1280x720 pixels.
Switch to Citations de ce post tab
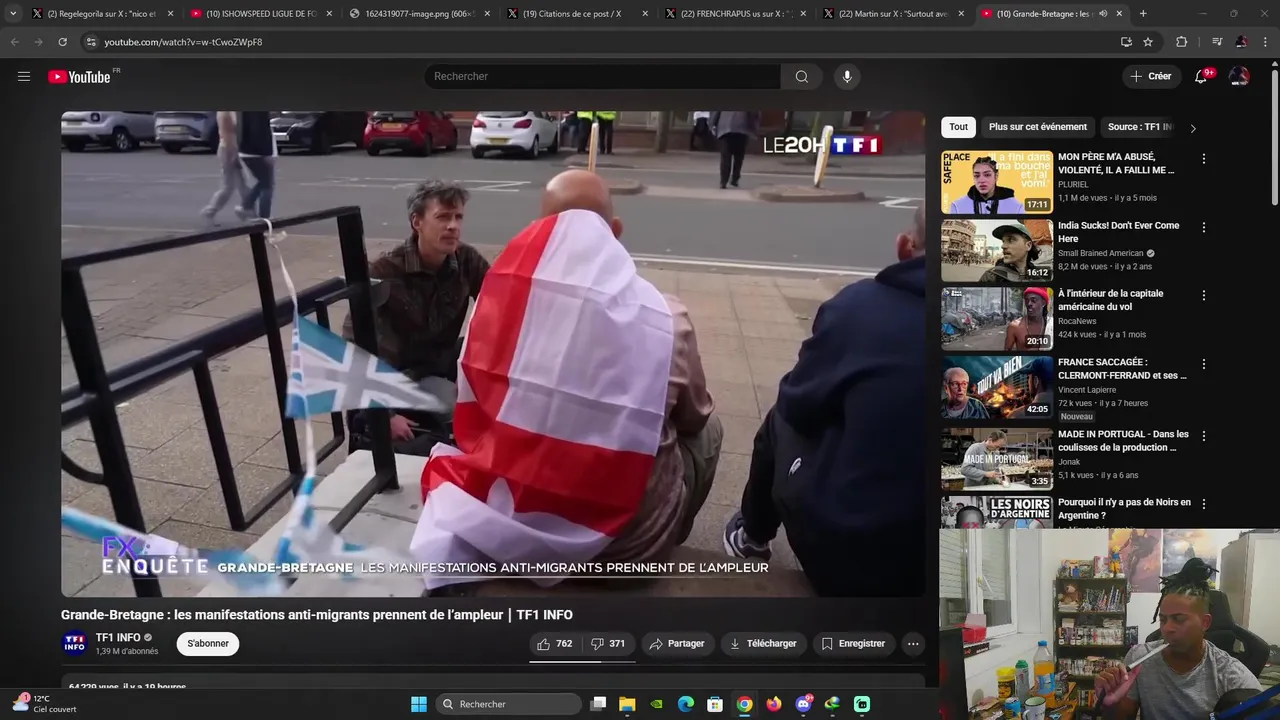click(x=578, y=14)
